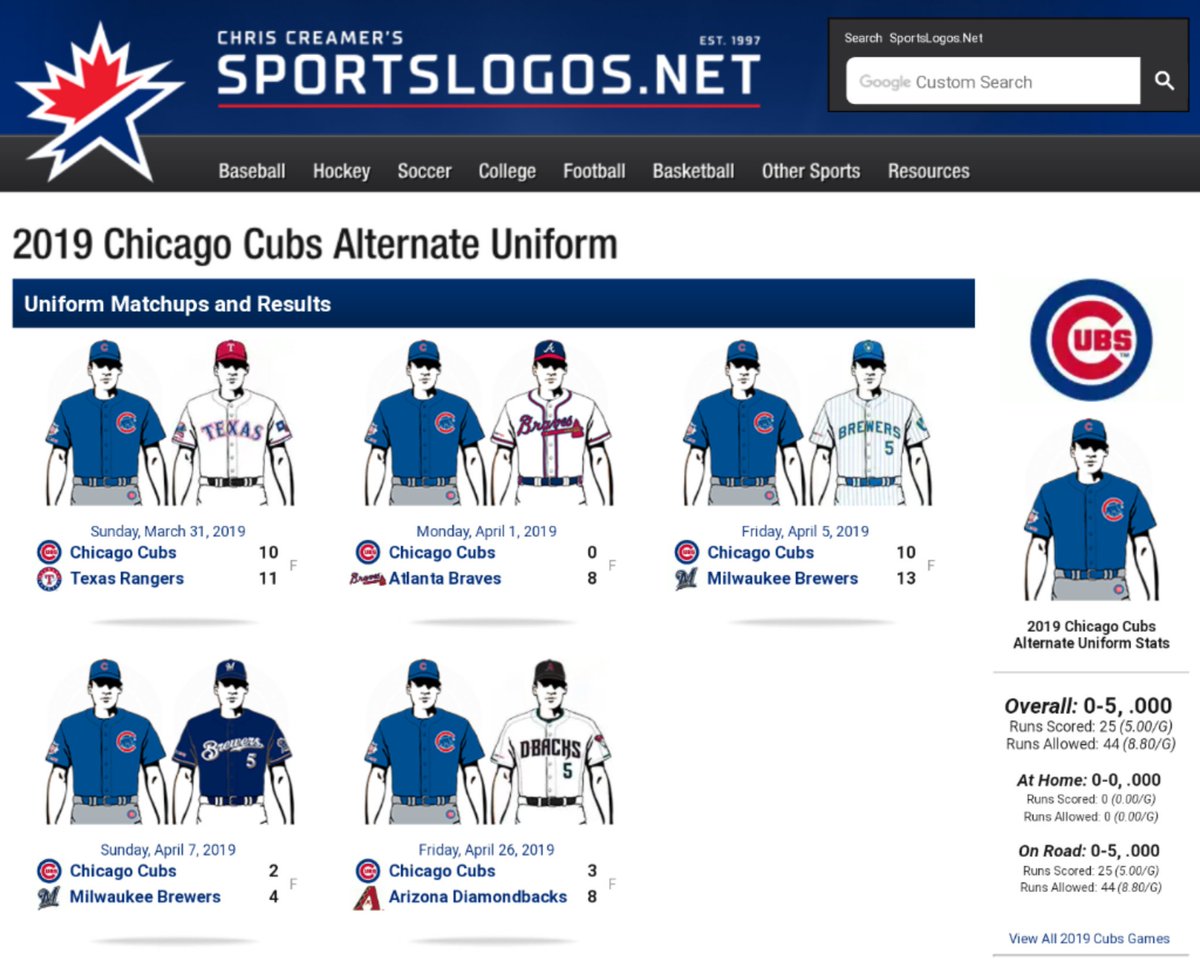Open the Resources menu
Viewport: 1200px width, 969px height.
point(928,171)
